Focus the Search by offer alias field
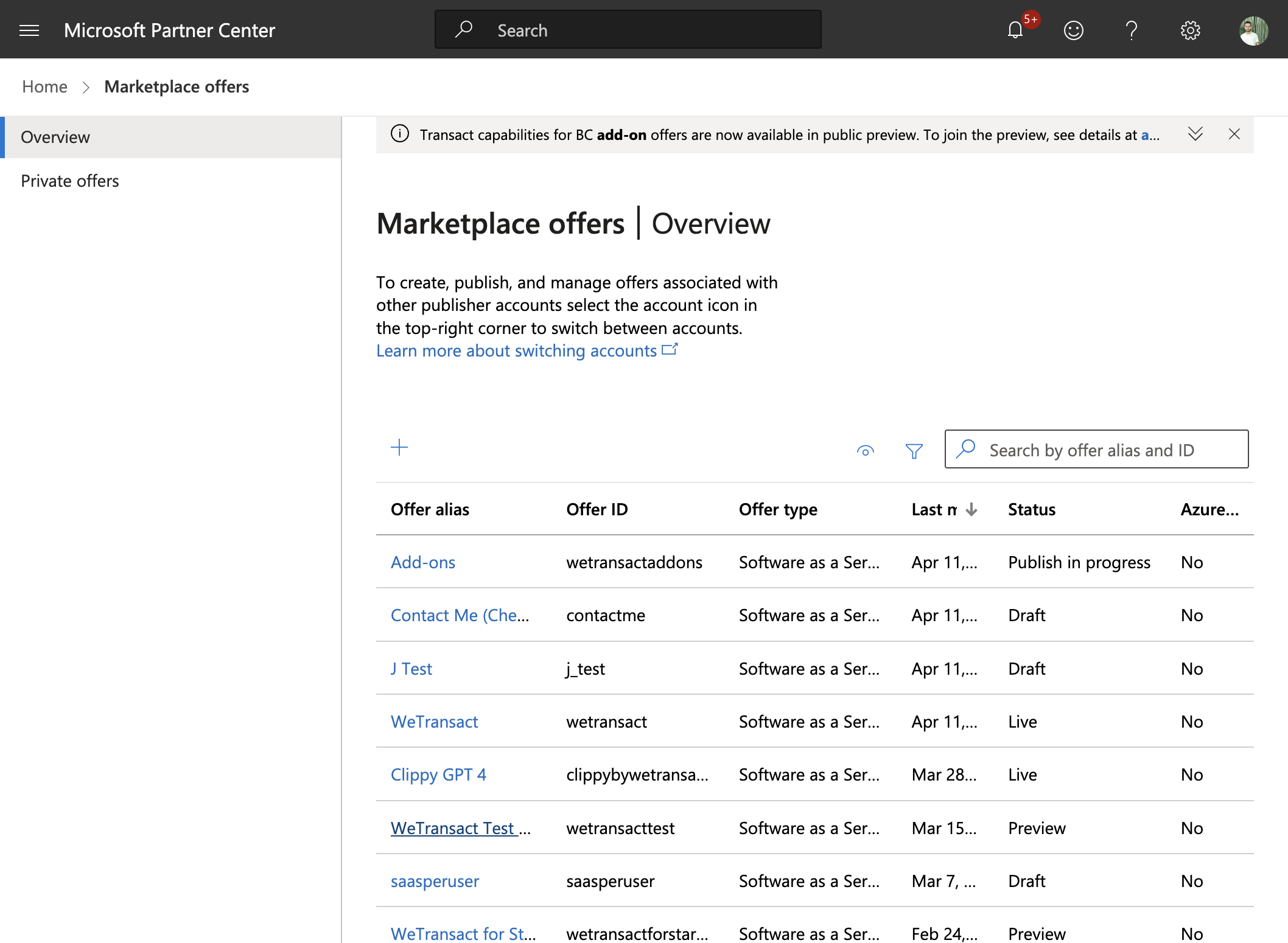Viewport: 1288px width, 943px height. coord(1096,449)
